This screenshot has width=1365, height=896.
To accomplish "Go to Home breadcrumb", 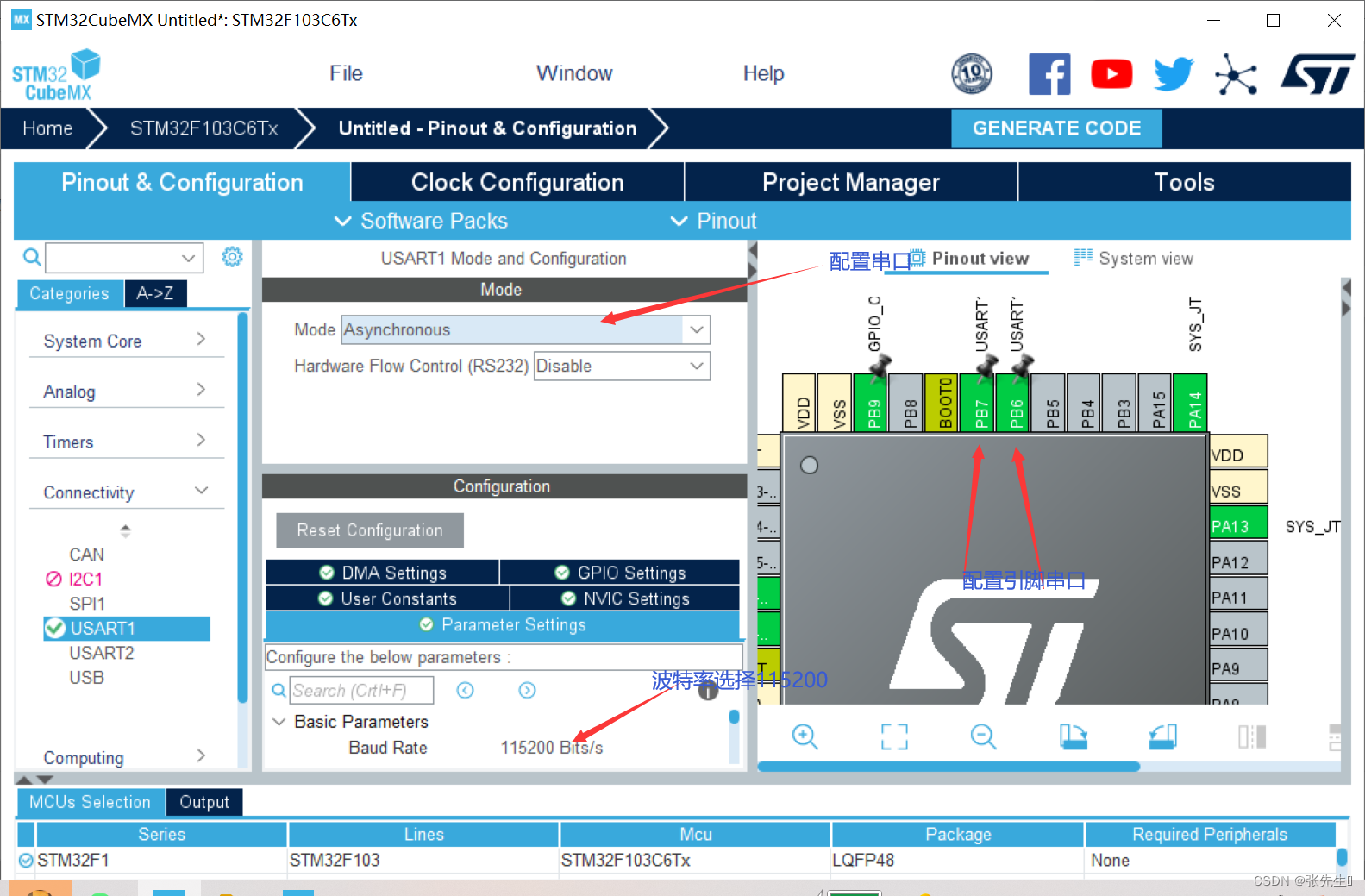I will click(47, 128).
